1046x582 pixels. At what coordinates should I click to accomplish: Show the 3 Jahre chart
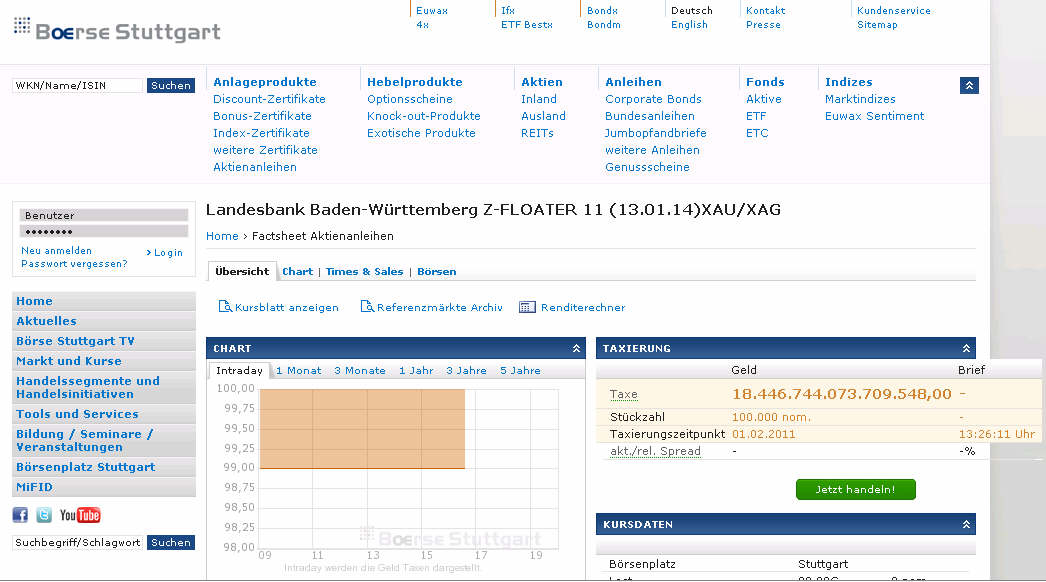466,370
